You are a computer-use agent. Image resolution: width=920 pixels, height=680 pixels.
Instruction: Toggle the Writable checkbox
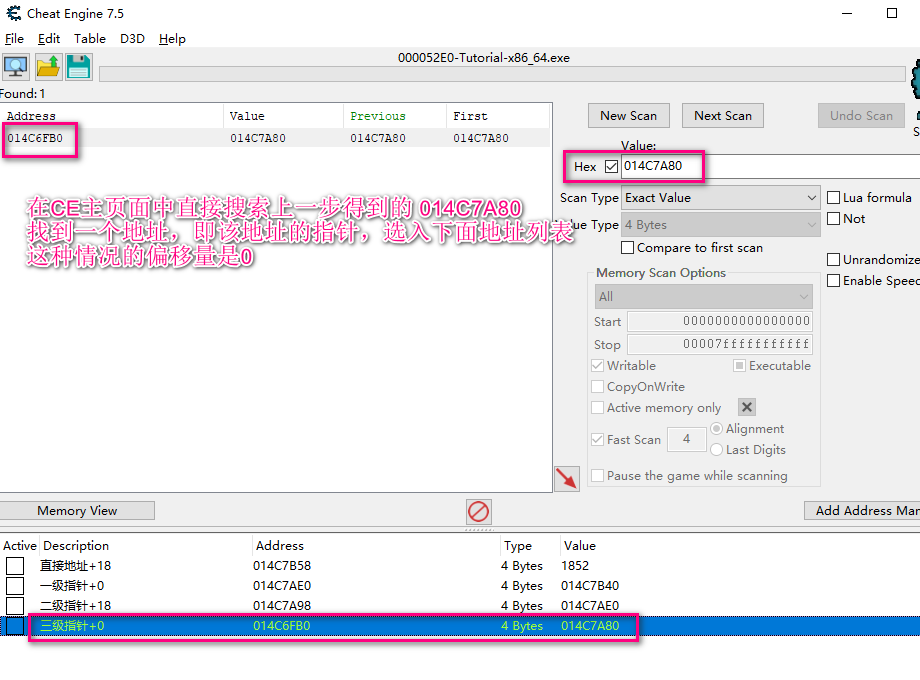(x=597, y=366)
